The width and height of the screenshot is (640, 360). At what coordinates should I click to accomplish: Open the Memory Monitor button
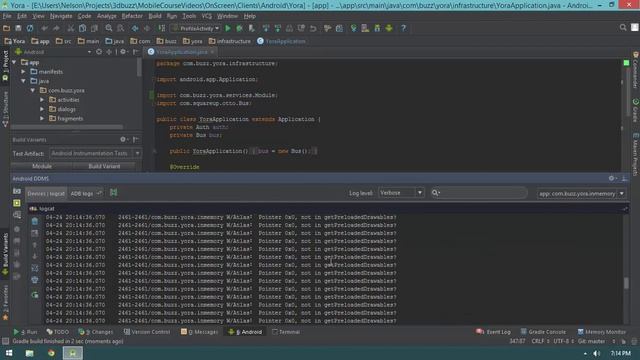602,332
